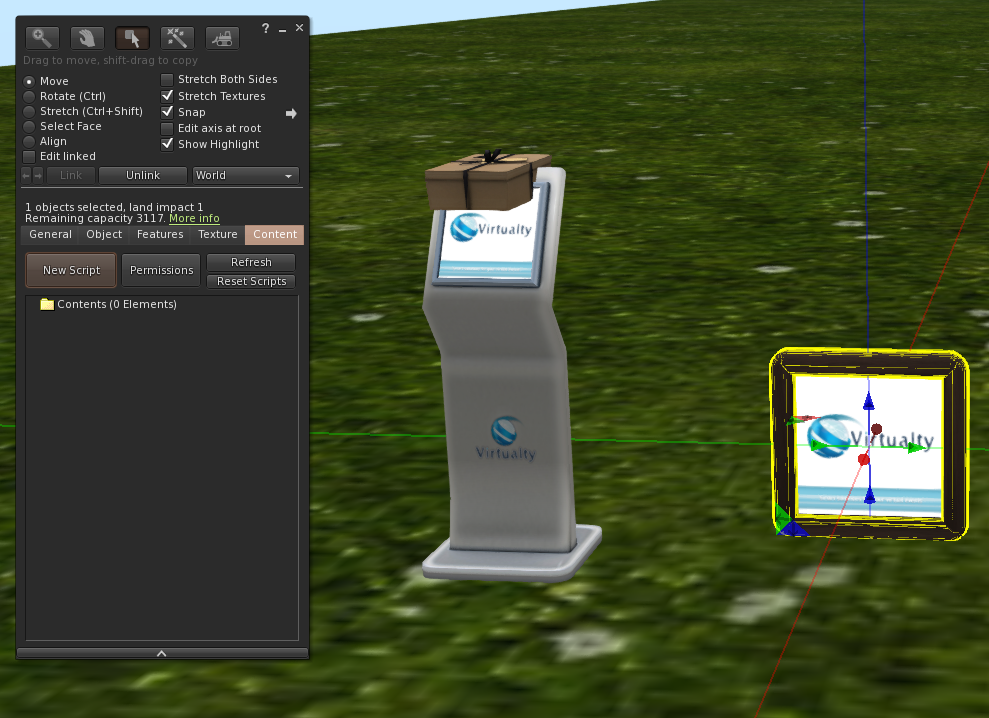Select the Rotate (Ctrl) radio option
Image resolution: width=989 pixels, height=718 pixels.
click(x=29, y=96)
